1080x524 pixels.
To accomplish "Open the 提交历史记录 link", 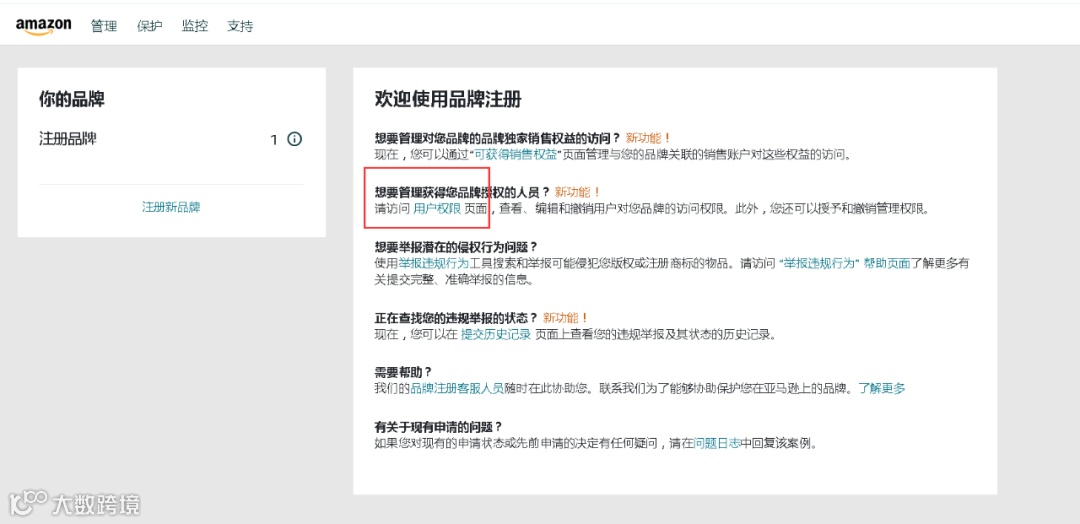I will pyautogui.click(x=496, y=335).
